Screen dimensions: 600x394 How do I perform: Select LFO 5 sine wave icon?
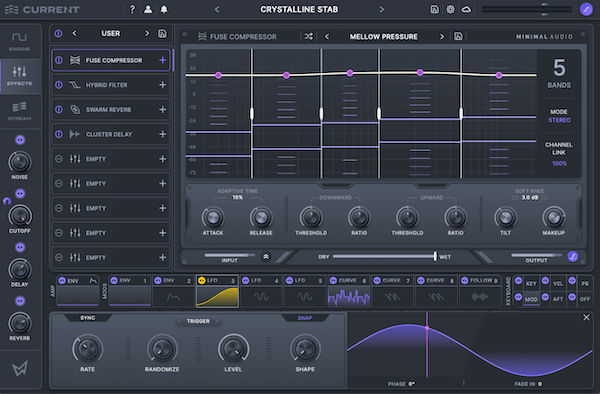[305, 296]
